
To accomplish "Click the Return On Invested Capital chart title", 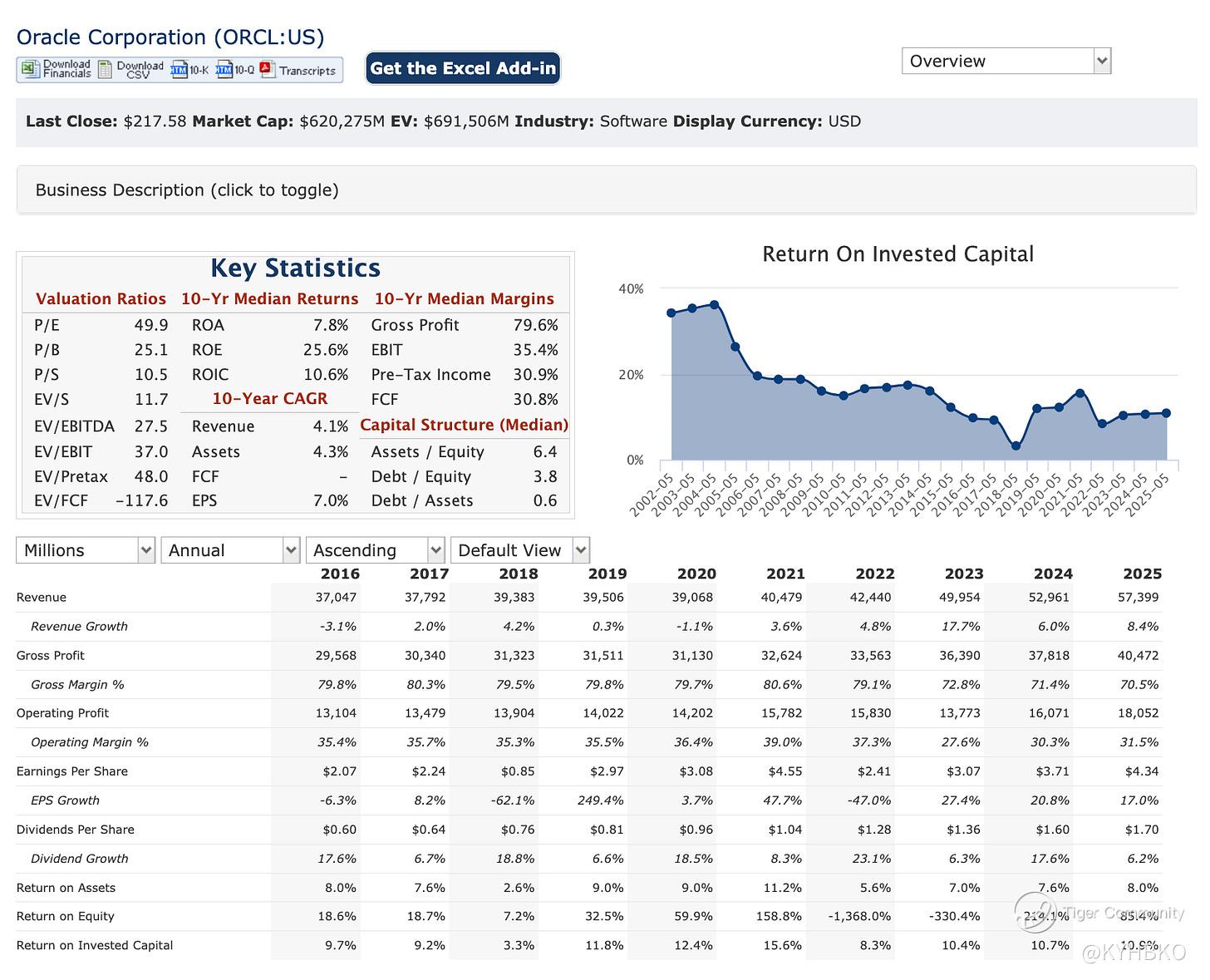I will point(898,254).
